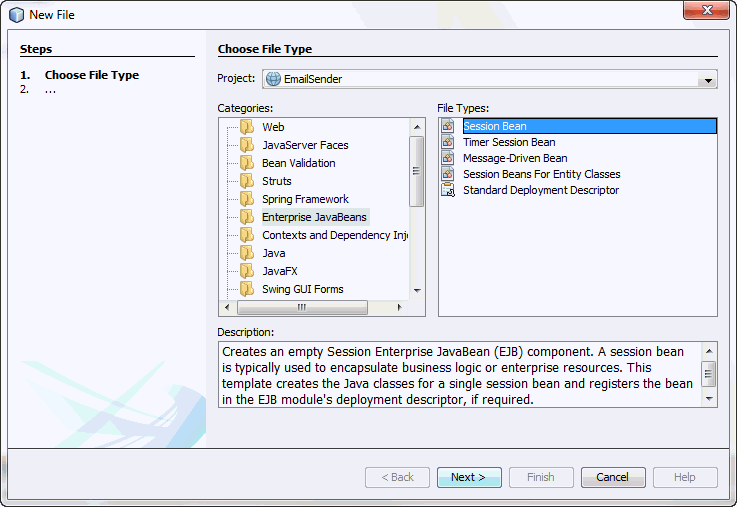This screenshot has height=507, width=737.
Task: Select Contexts and Dependency Injection category
Action: pyautogui.click(x=335, y=235)
